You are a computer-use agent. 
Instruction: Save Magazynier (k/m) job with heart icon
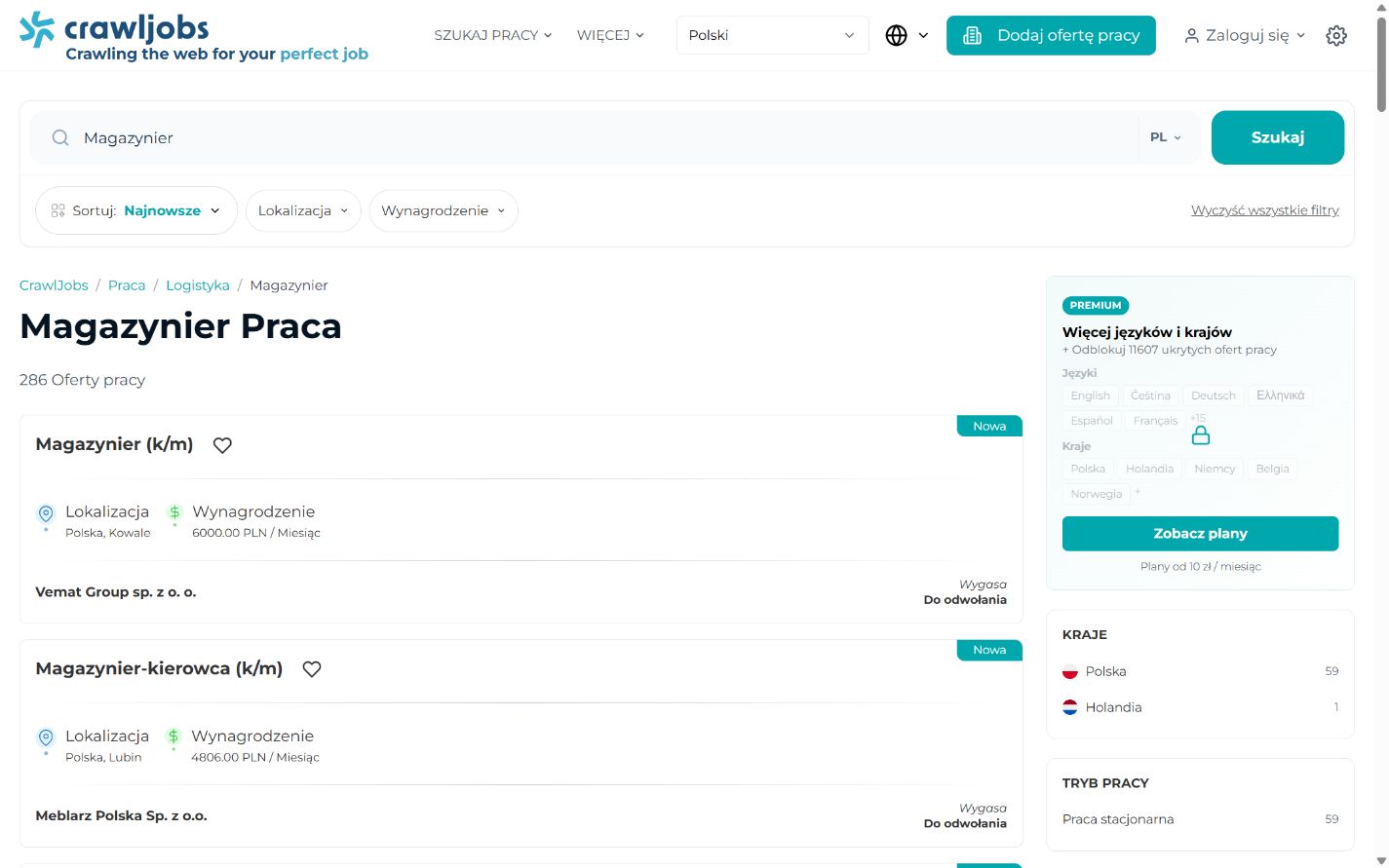(222, 445)
